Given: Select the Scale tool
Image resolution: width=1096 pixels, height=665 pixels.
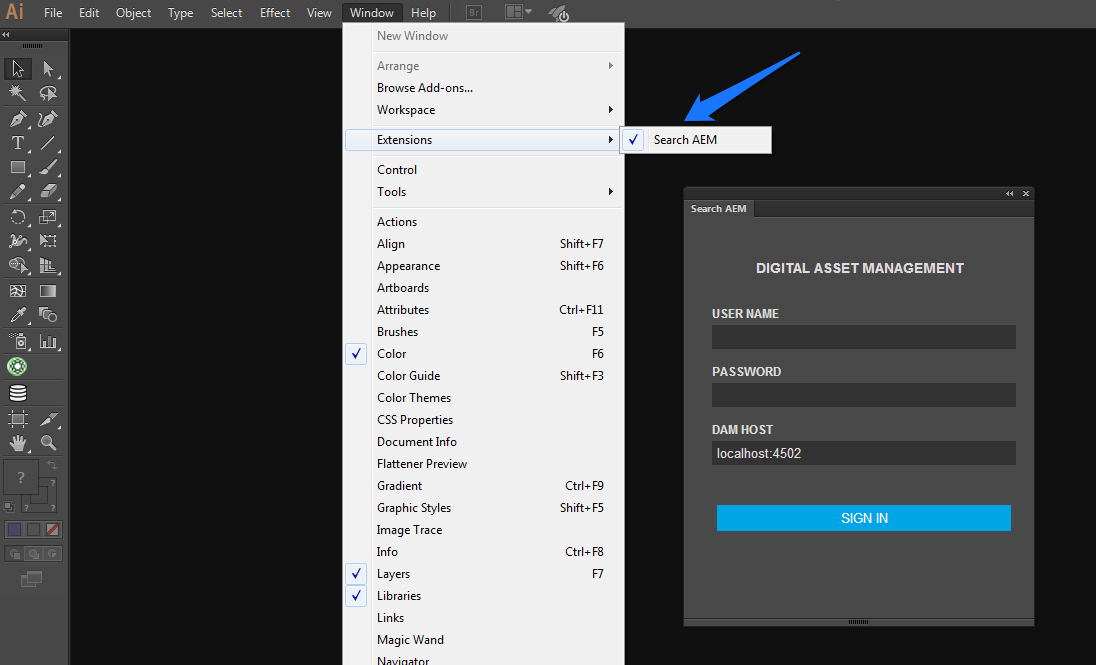Looking at the screenshot, I should [x=48, y=217].
